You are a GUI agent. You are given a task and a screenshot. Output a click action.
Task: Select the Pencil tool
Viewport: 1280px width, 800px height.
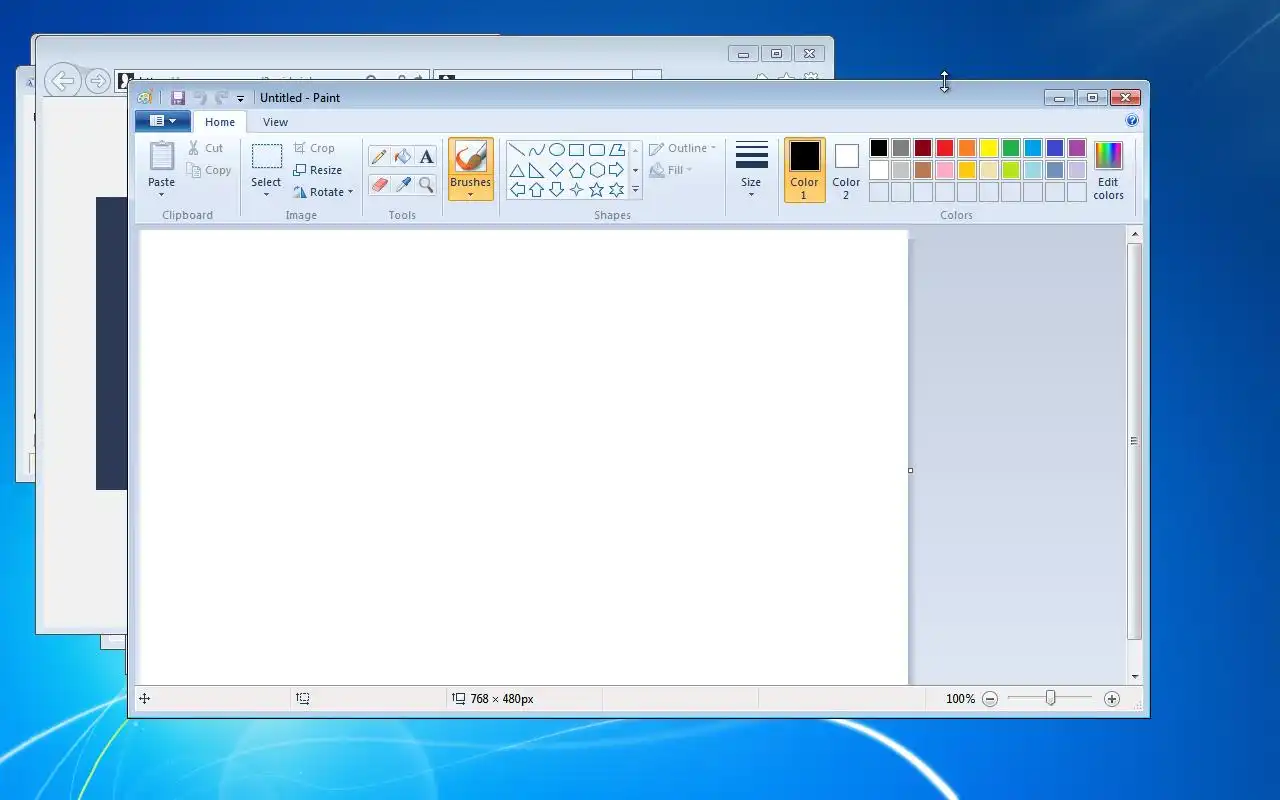pos(379,156)
